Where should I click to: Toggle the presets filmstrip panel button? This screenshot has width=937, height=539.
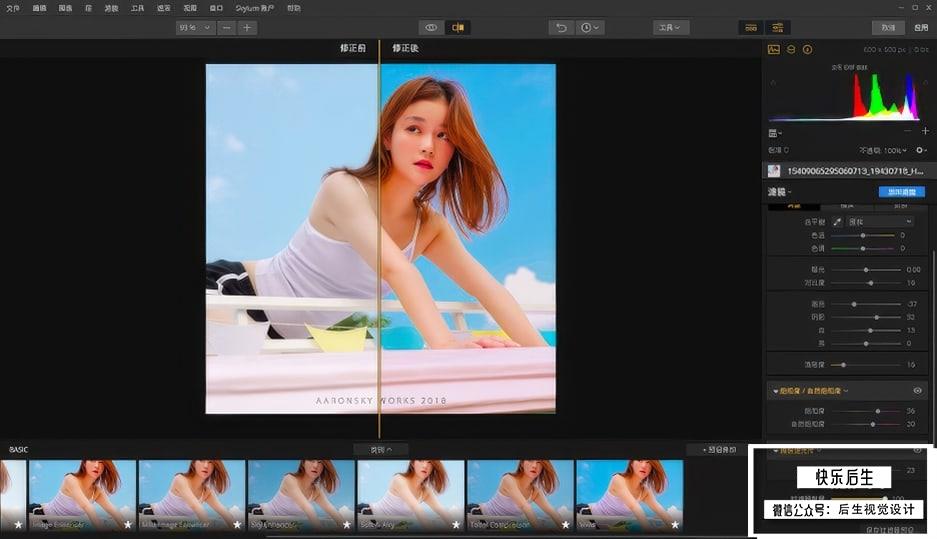pyautogui.click(x=751, y=27)
